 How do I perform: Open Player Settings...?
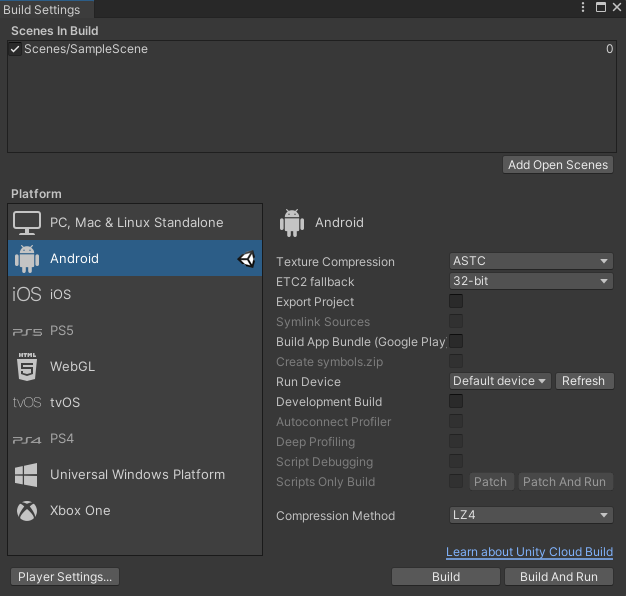coord(65,577)
